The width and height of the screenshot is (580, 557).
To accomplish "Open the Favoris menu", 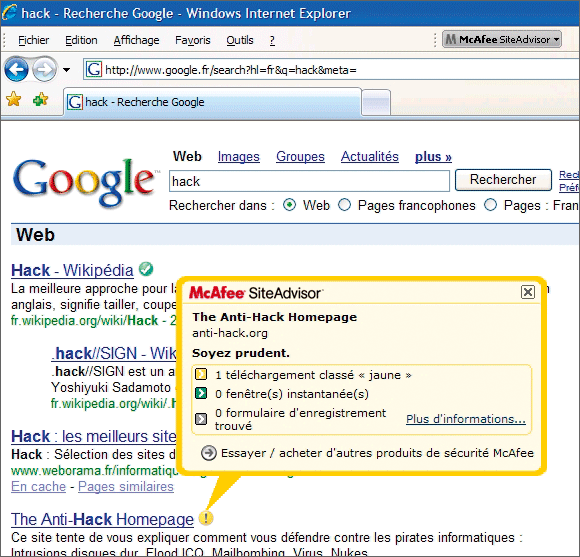I will click(x=193, y=40).
